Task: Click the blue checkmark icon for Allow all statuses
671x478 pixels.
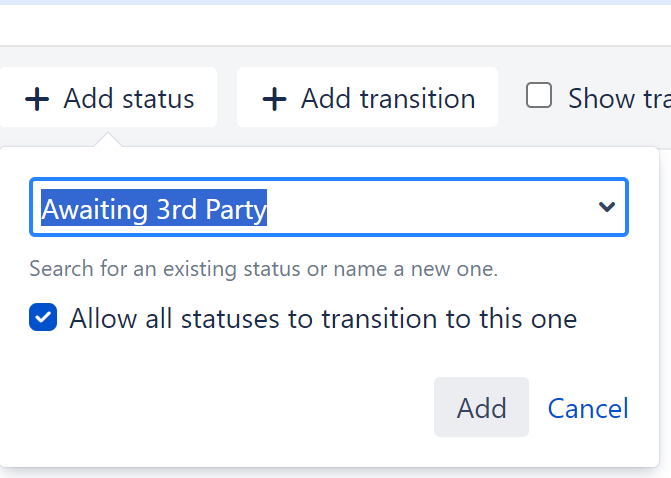Action: (43, 319)
